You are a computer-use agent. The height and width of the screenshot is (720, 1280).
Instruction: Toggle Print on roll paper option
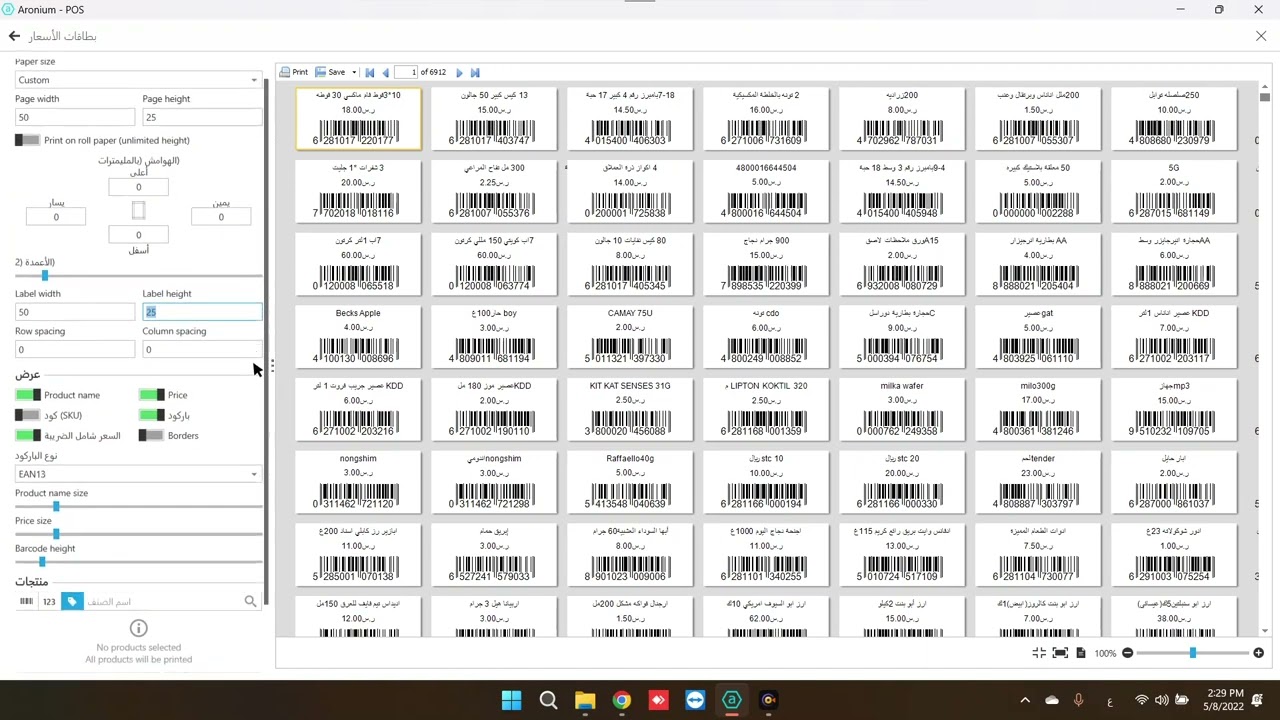(27, 140)
